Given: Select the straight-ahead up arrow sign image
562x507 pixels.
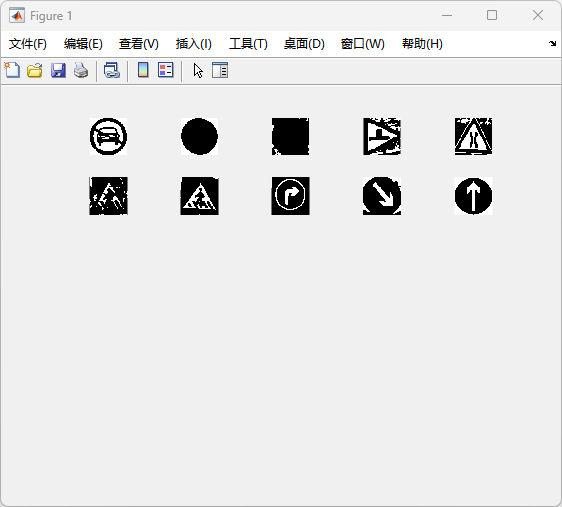Looking at the screenshot, I should [473, 196].
